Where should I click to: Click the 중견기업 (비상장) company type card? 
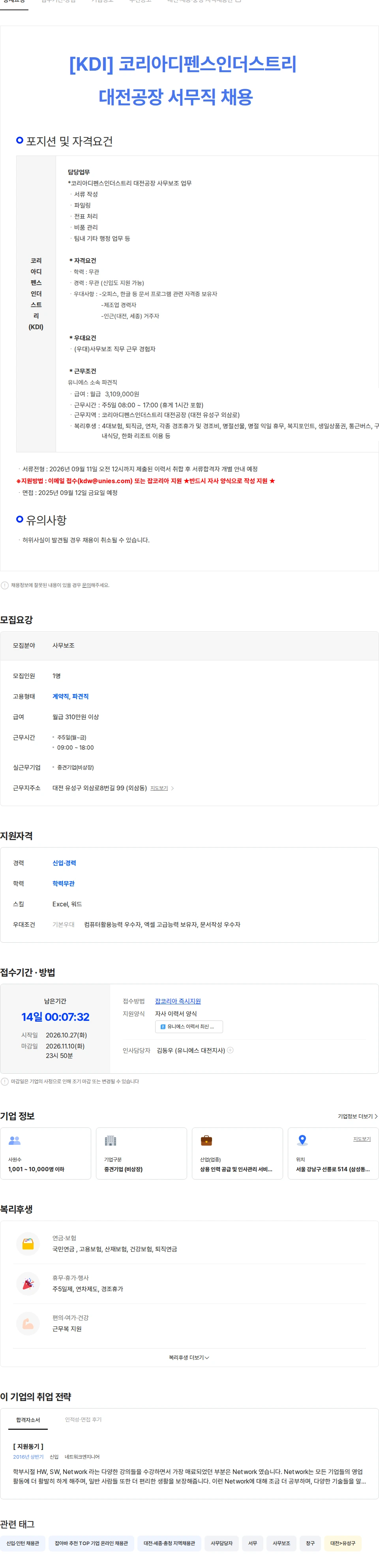141,1153
